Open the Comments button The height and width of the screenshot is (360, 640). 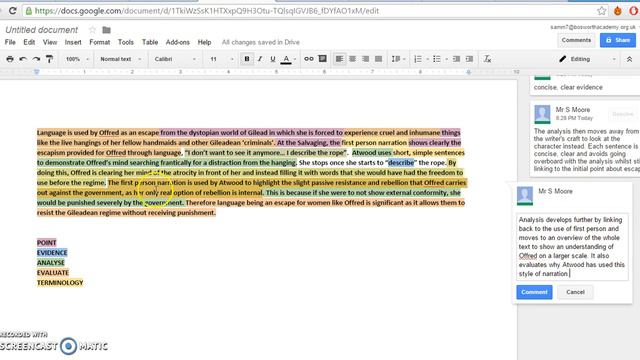576,40
